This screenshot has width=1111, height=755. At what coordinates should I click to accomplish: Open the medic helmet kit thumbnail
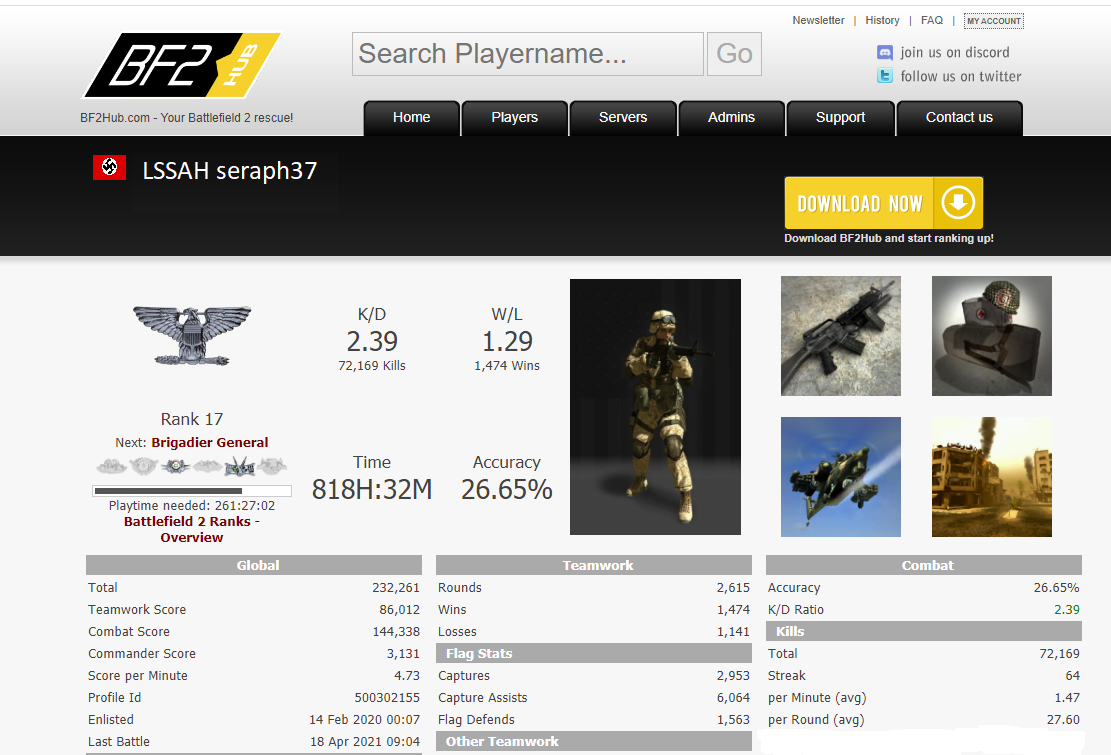(x=991, y=336)
